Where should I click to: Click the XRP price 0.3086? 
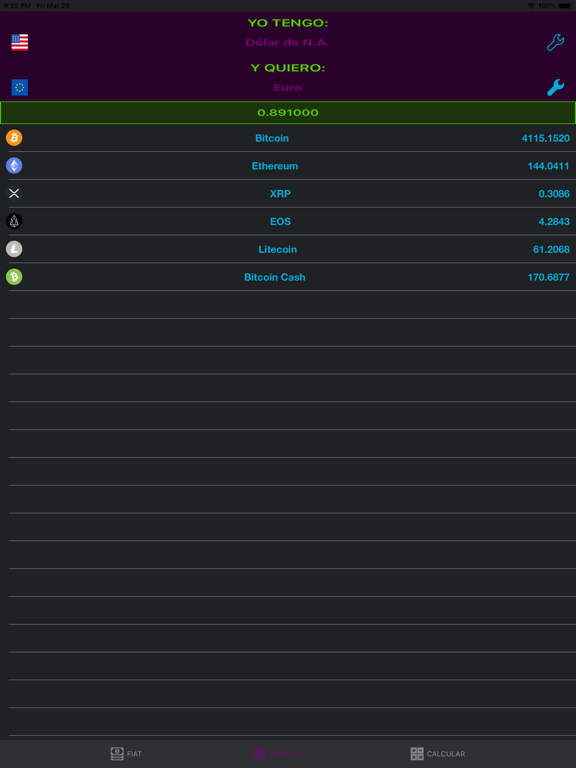tap(554, 193)
